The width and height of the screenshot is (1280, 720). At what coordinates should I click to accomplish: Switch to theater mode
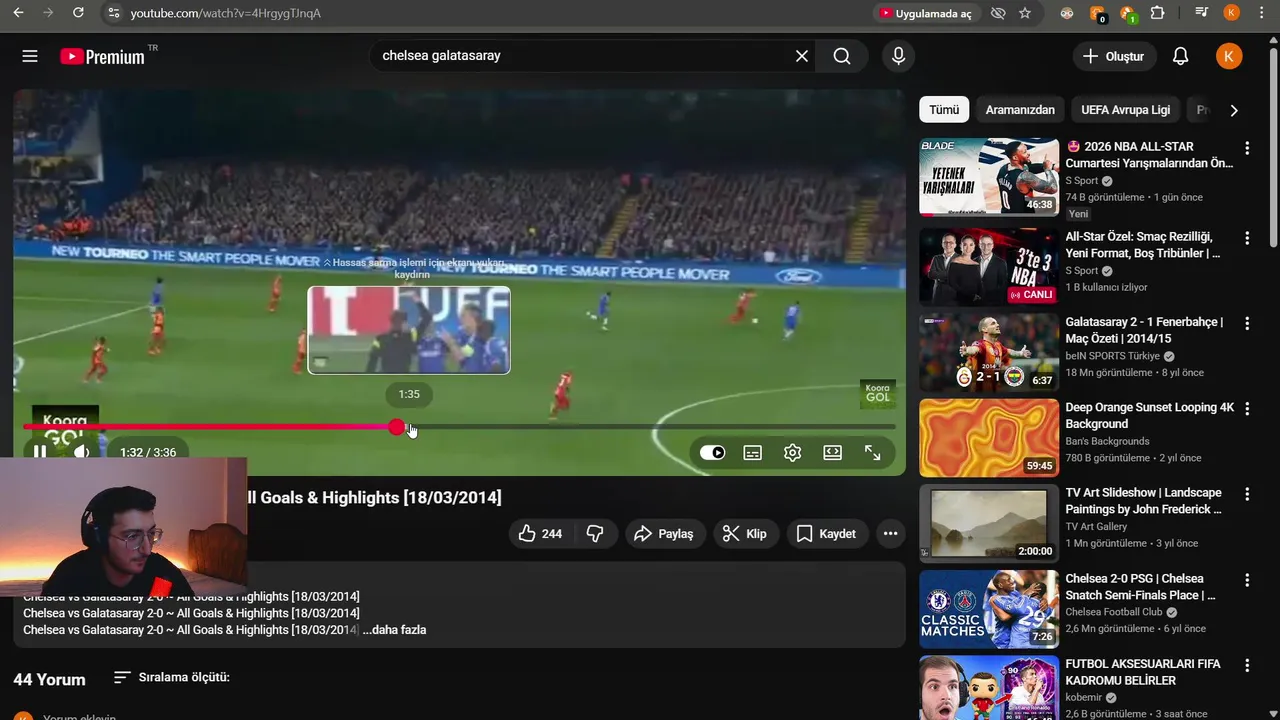(833, 452)
